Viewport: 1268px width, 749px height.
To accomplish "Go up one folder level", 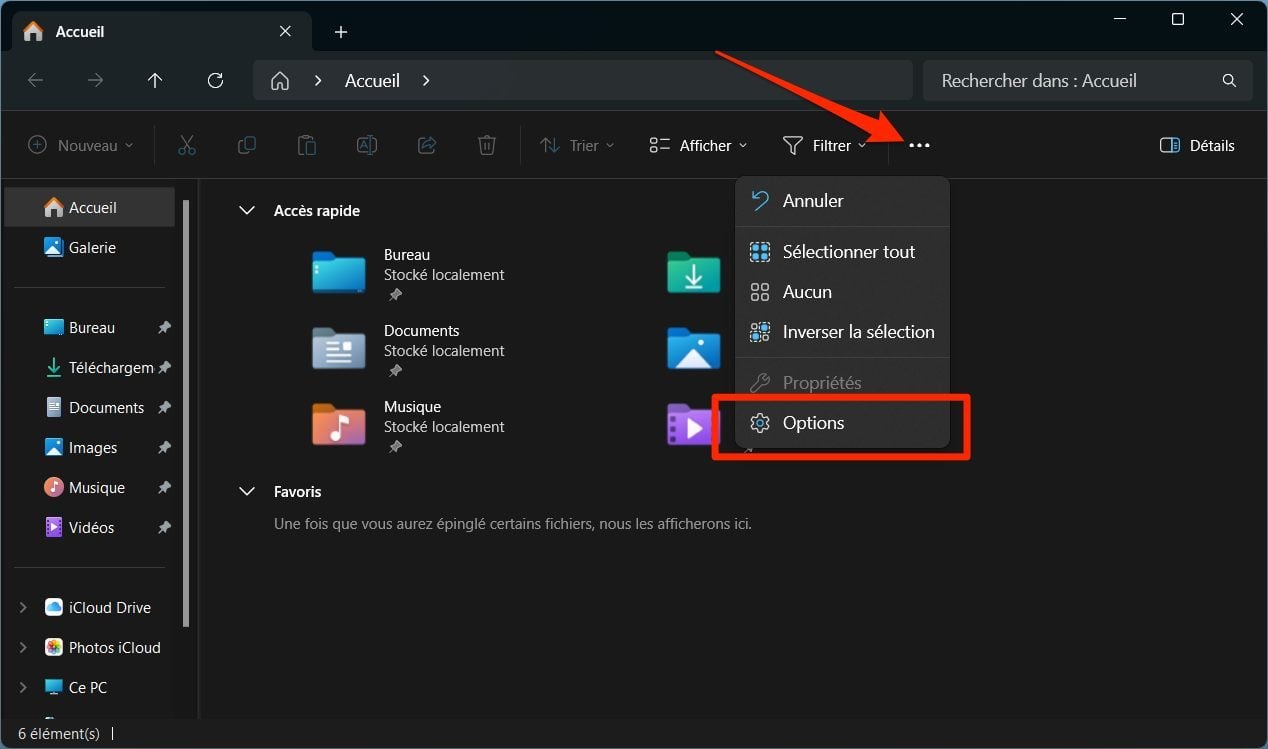I will point(155,81).
